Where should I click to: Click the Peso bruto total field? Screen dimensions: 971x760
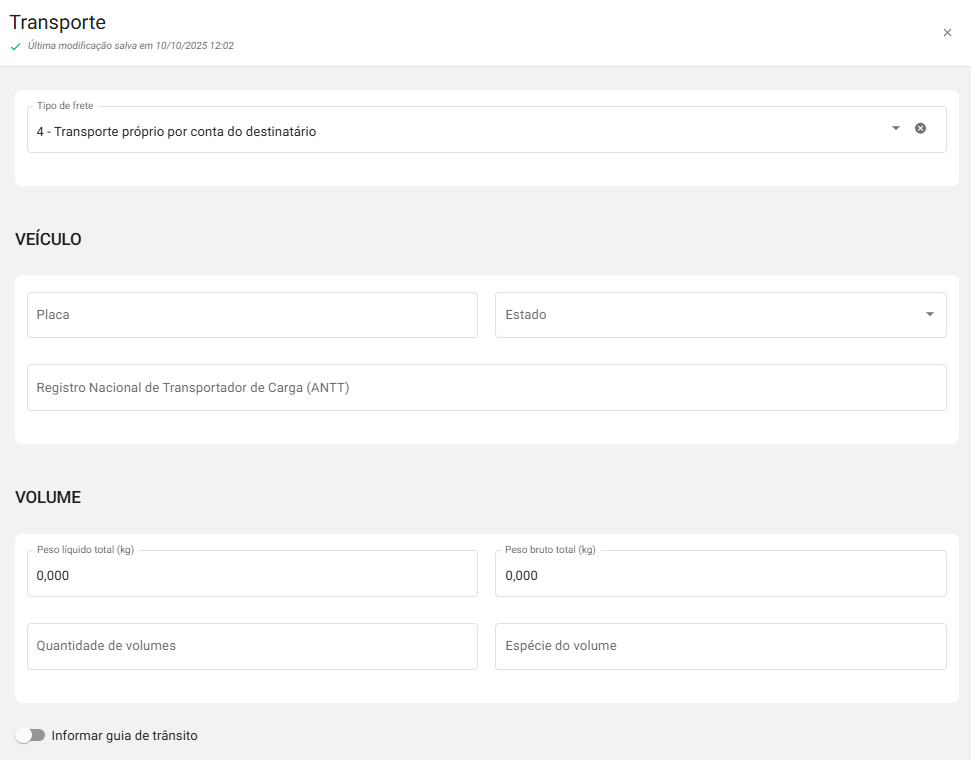pyautogui.click(x=720, y=575)
